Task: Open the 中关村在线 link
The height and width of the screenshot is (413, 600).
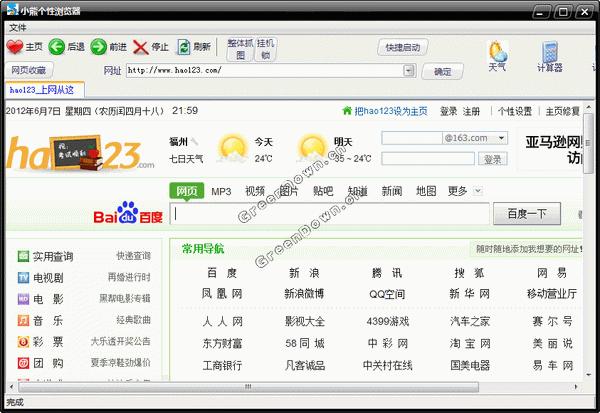Action: 388,365
